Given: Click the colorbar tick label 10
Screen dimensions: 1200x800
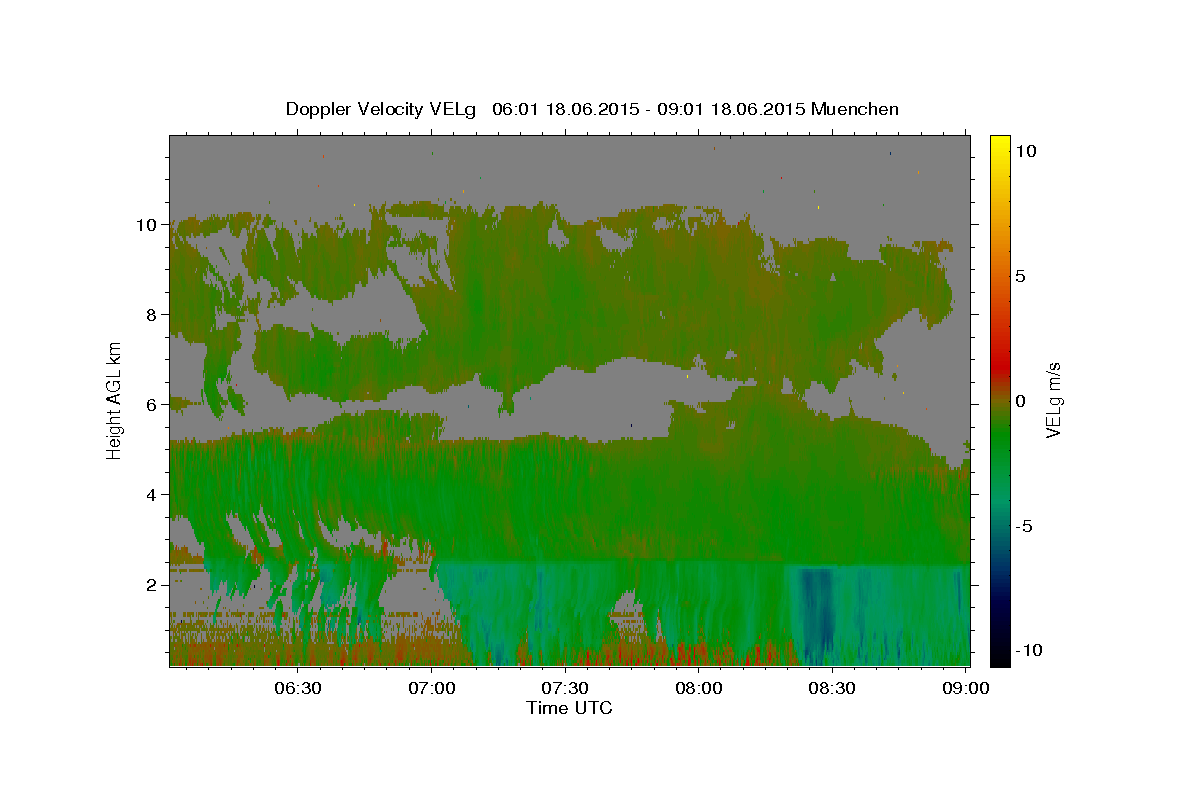Looking at the screenshot, I should [x=1025, y=150].
